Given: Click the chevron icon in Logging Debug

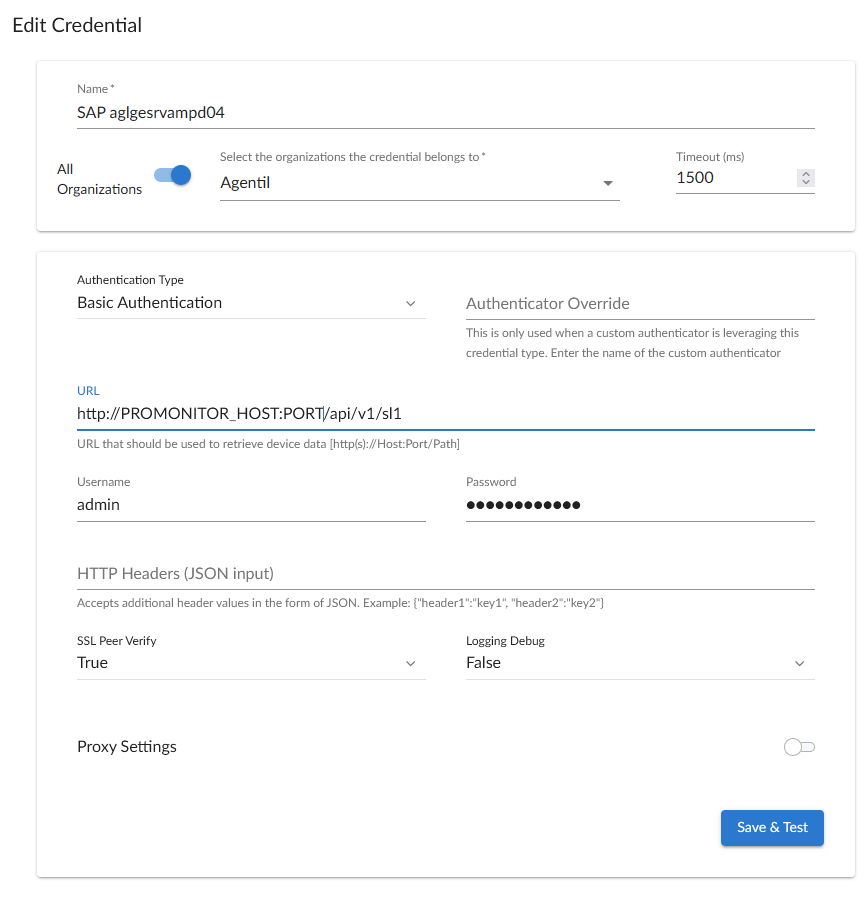Looking at the screenshot, I should 799,664.
